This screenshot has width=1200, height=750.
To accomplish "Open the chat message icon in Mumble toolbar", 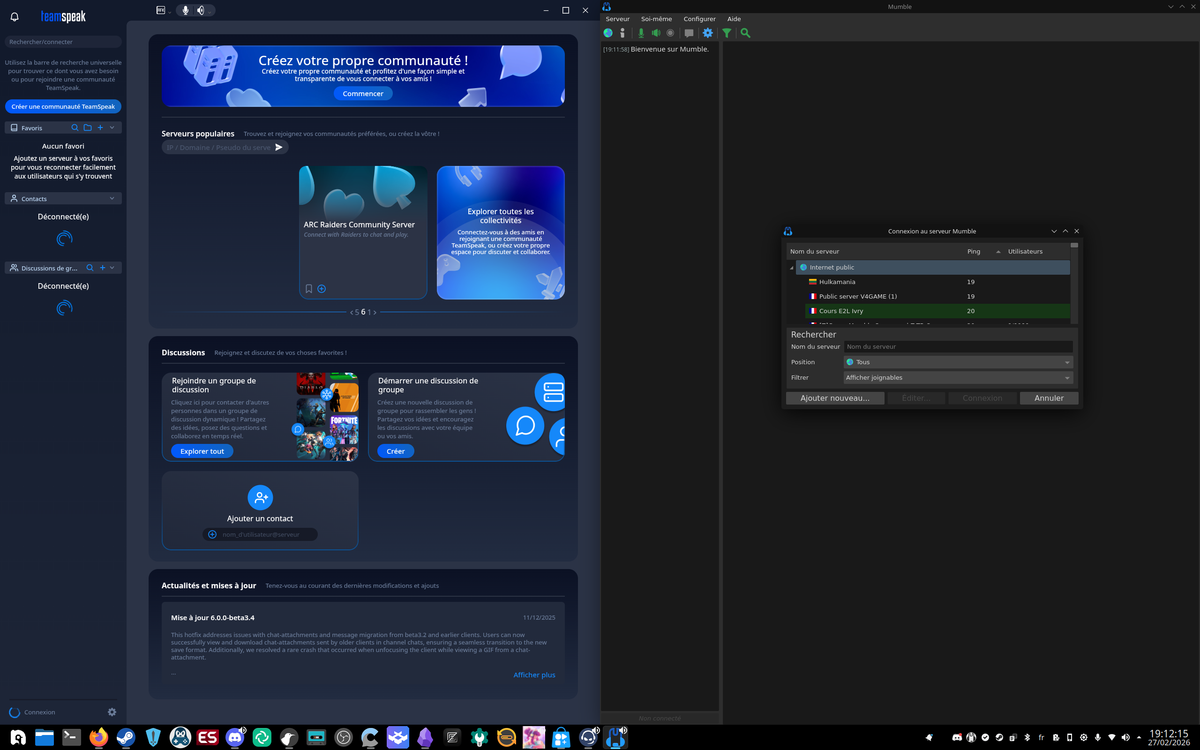I will tap(688, 32).
